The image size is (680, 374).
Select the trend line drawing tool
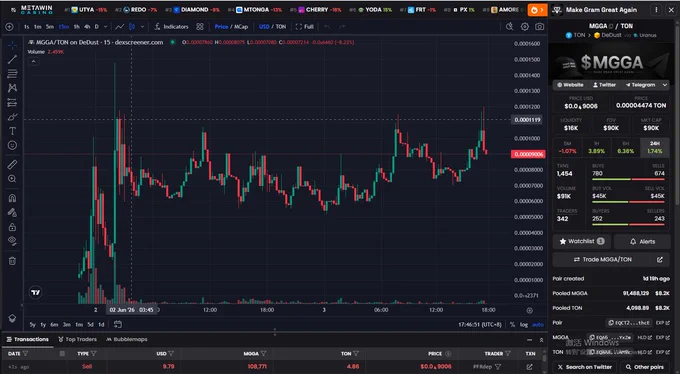(x=12, y=59)
